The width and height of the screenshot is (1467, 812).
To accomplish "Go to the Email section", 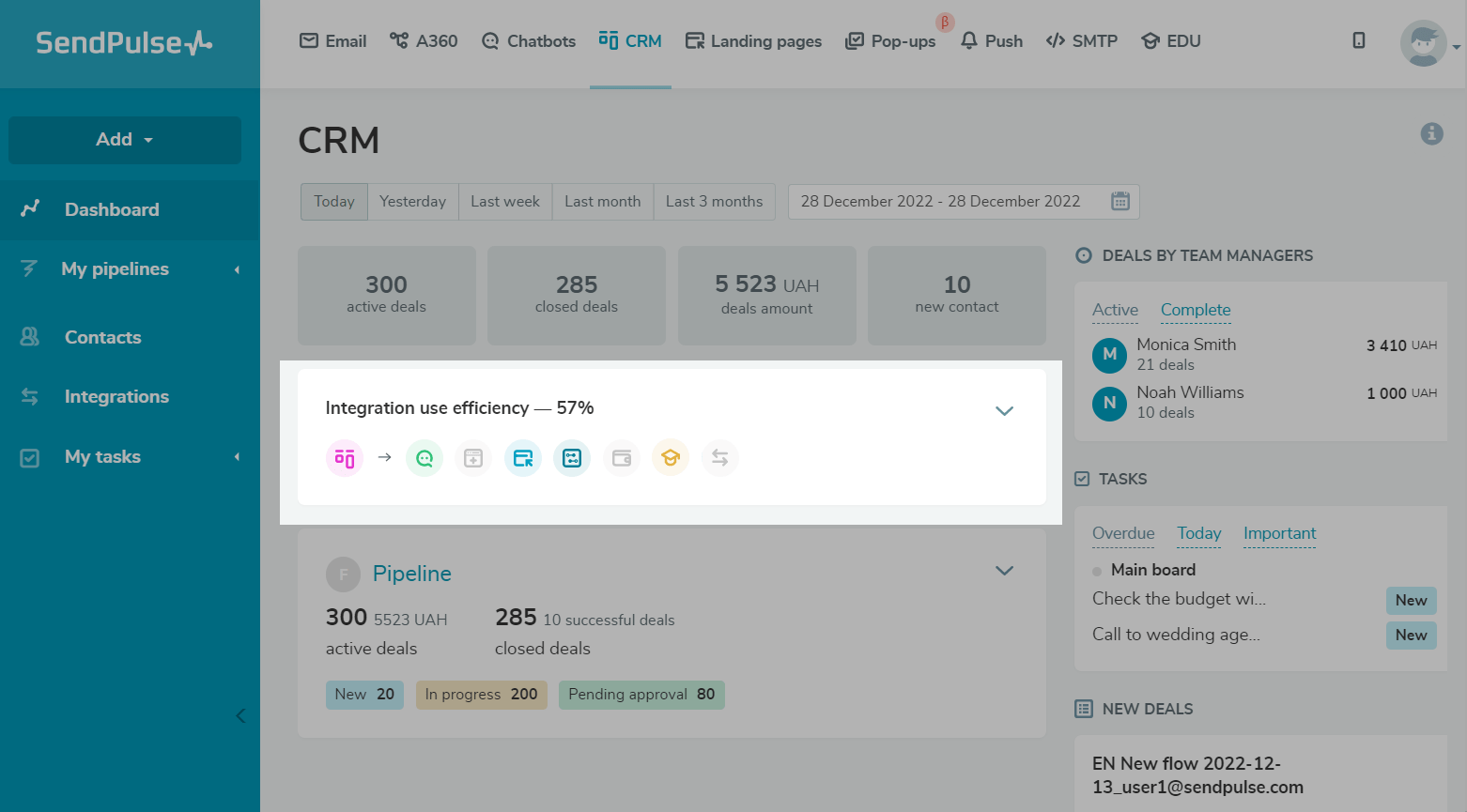I will (x=332, y=41).
